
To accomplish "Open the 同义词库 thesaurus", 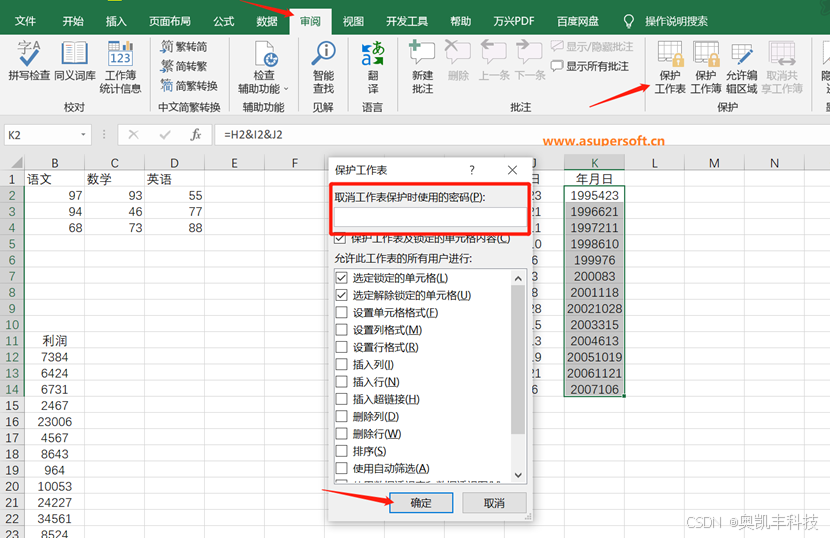I will (75, 60).
